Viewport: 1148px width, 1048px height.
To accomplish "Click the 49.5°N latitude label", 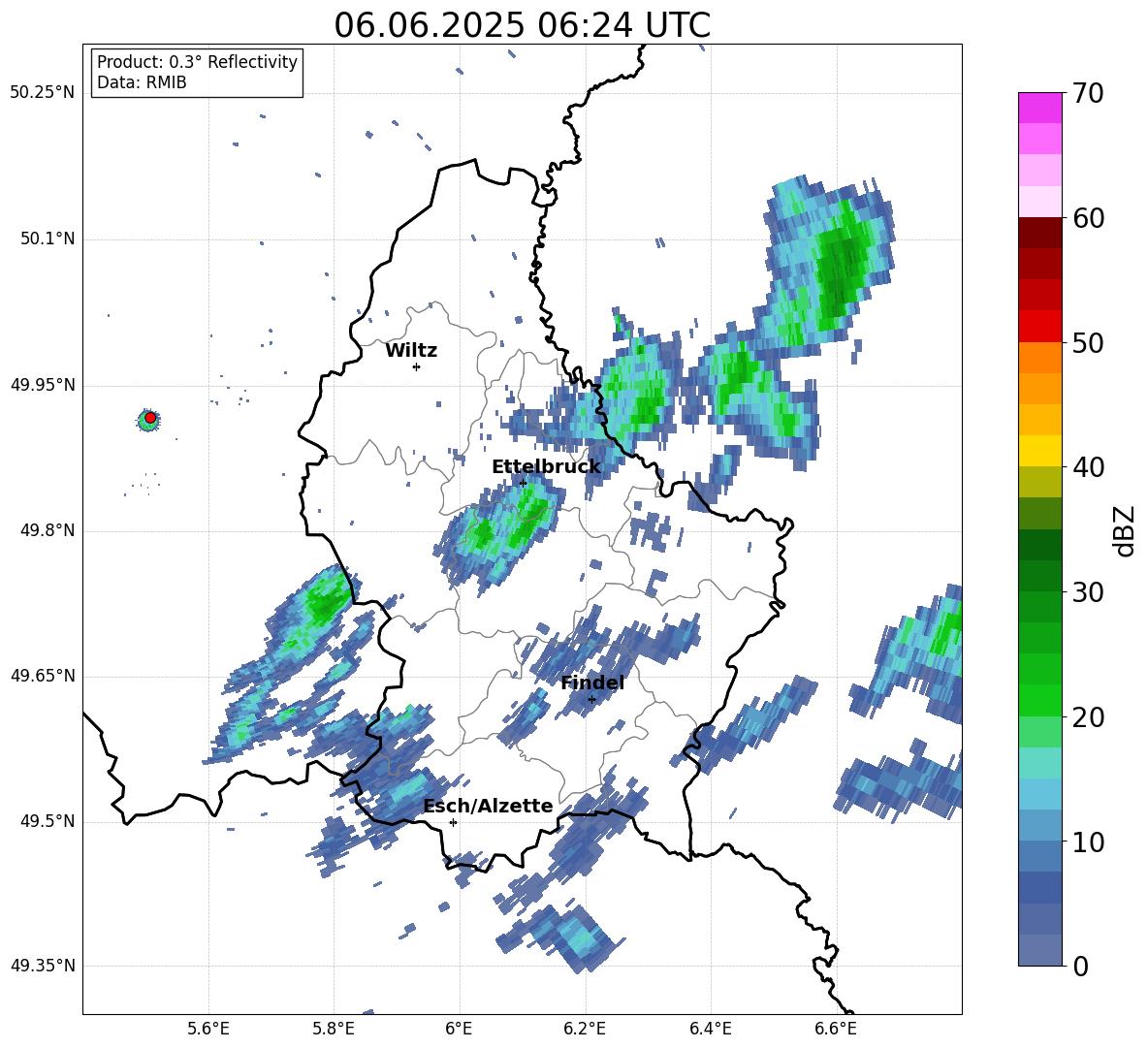I will point(48,821).
